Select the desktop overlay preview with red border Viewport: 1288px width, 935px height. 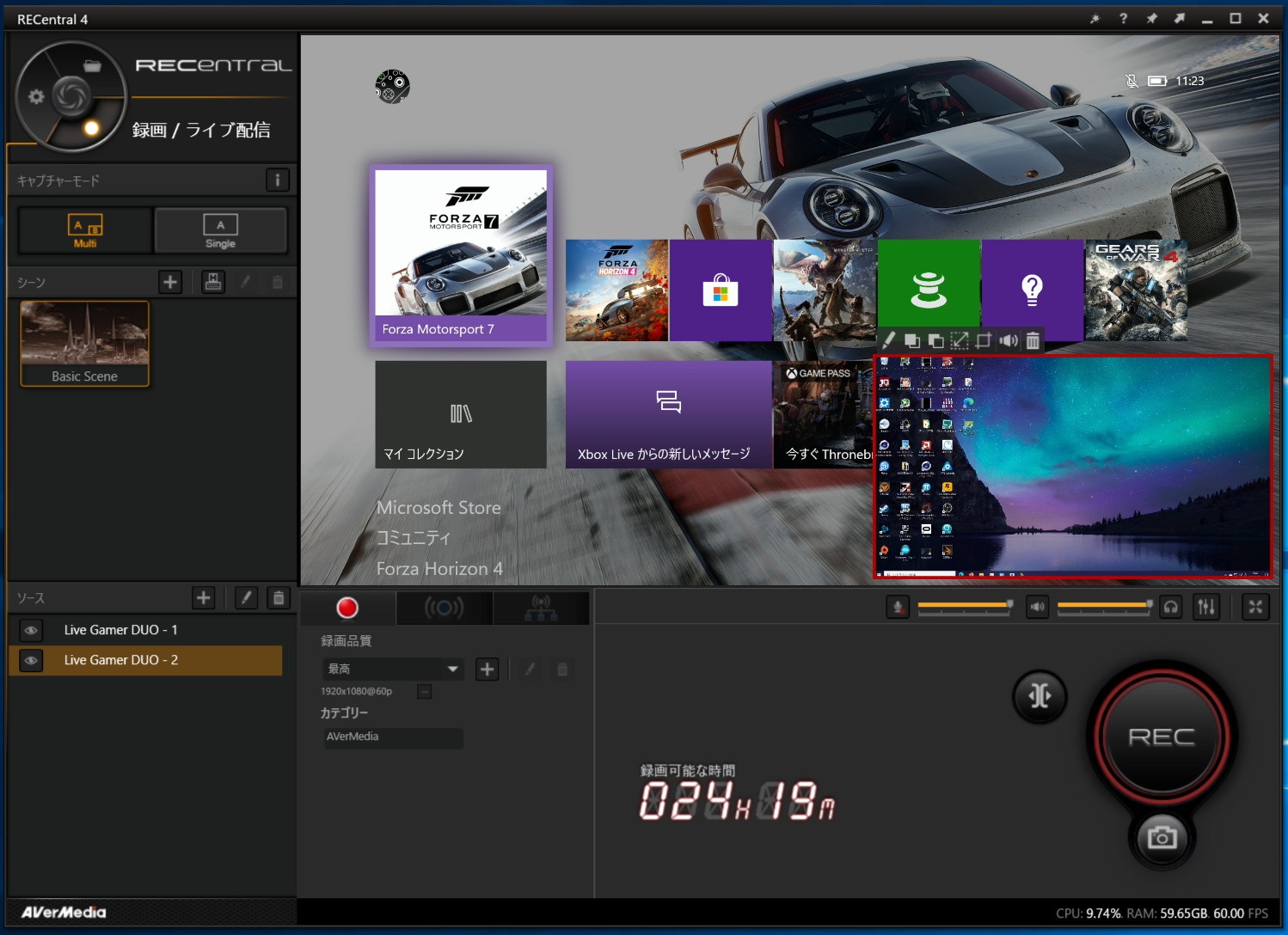click(x=1073, y=465)
